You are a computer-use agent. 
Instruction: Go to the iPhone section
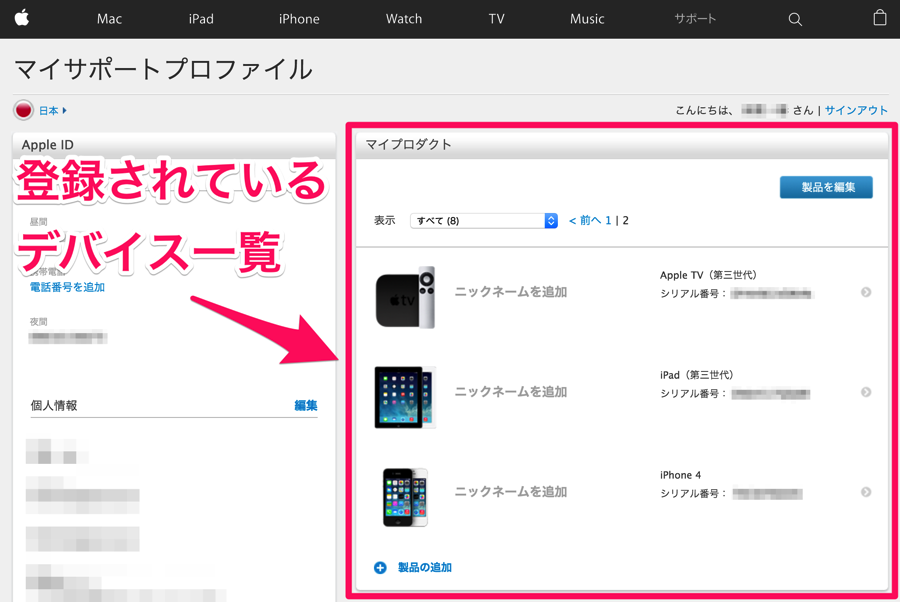click(299, 19)
